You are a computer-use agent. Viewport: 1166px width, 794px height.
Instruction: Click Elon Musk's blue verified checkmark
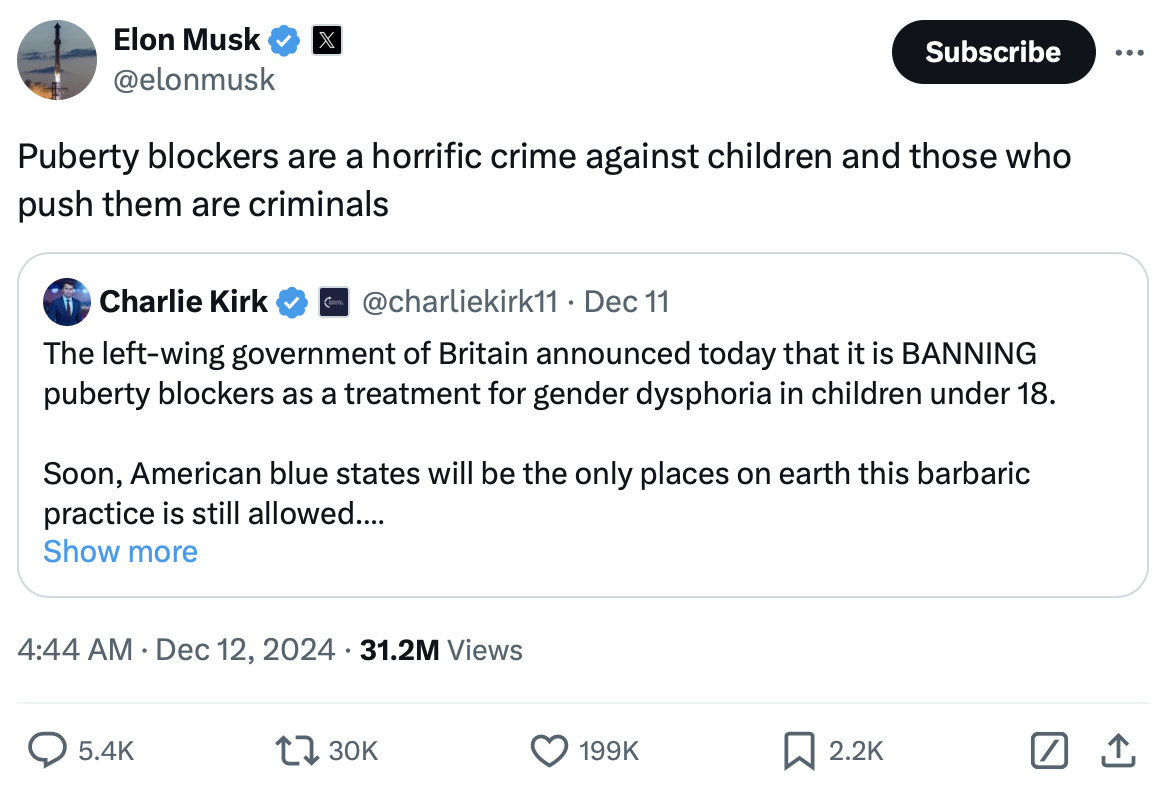(x=285, y=41)
